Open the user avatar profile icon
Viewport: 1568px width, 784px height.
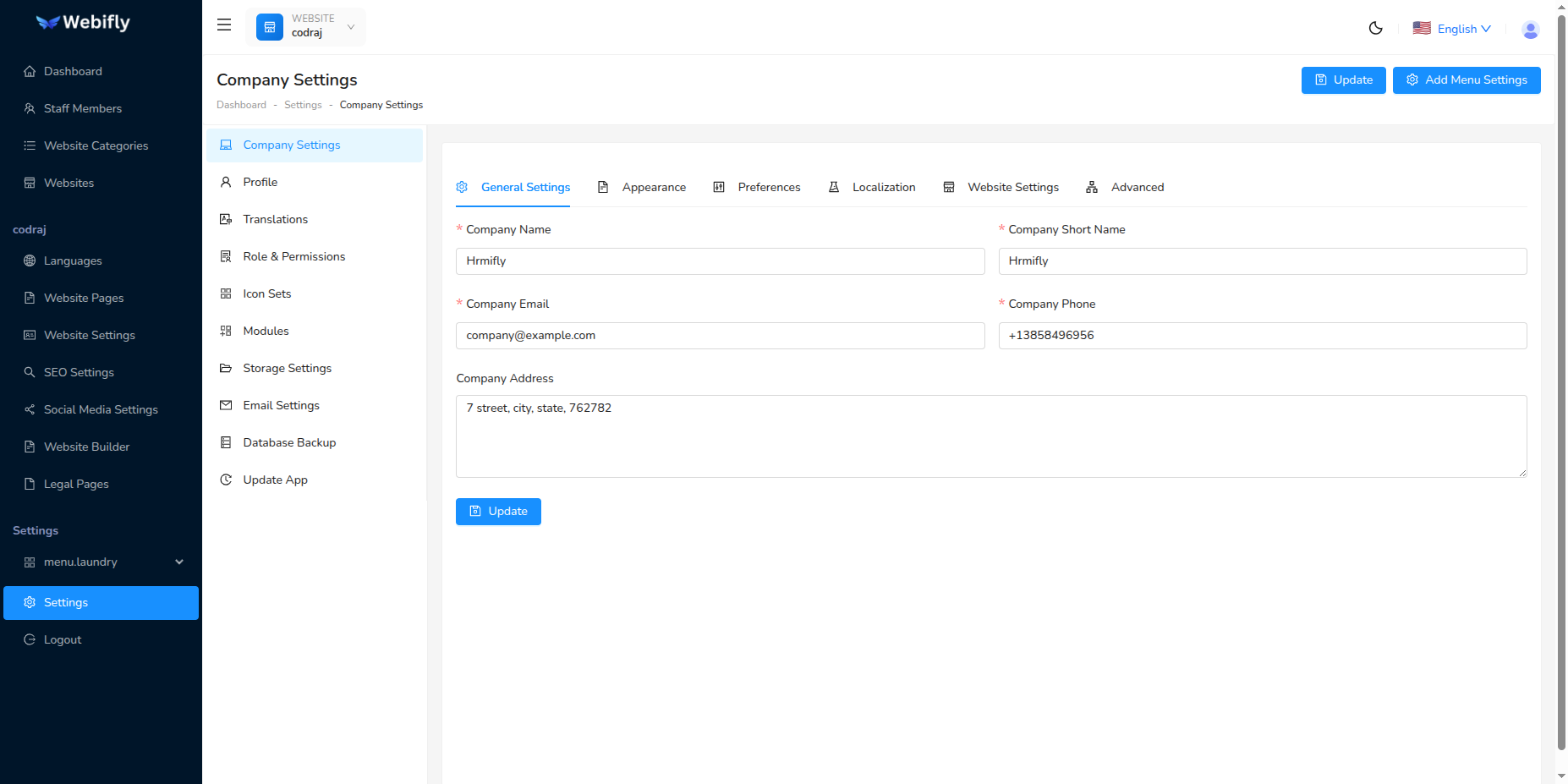coord(1530,30)
